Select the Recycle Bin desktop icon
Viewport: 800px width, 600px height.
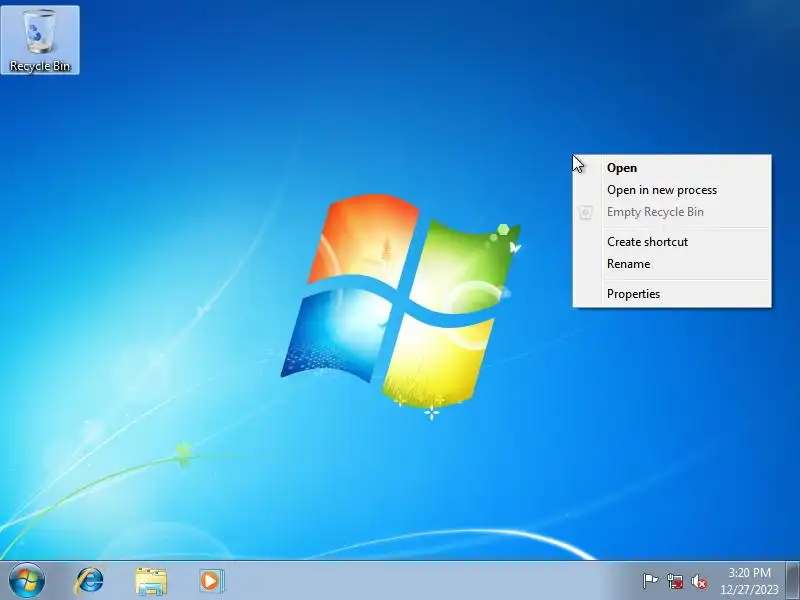[x=40, y=40]
